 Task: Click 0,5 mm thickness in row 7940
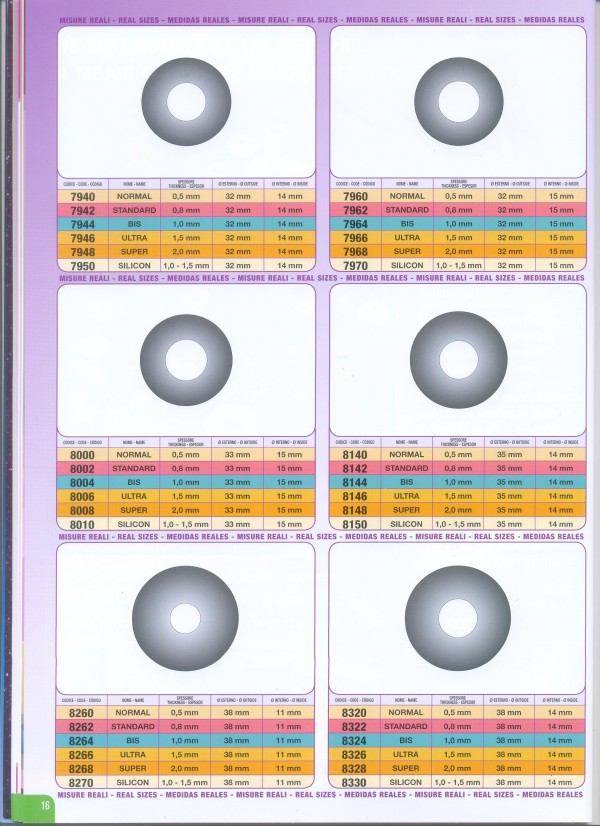pyautogui.click(x=186, y=196)
